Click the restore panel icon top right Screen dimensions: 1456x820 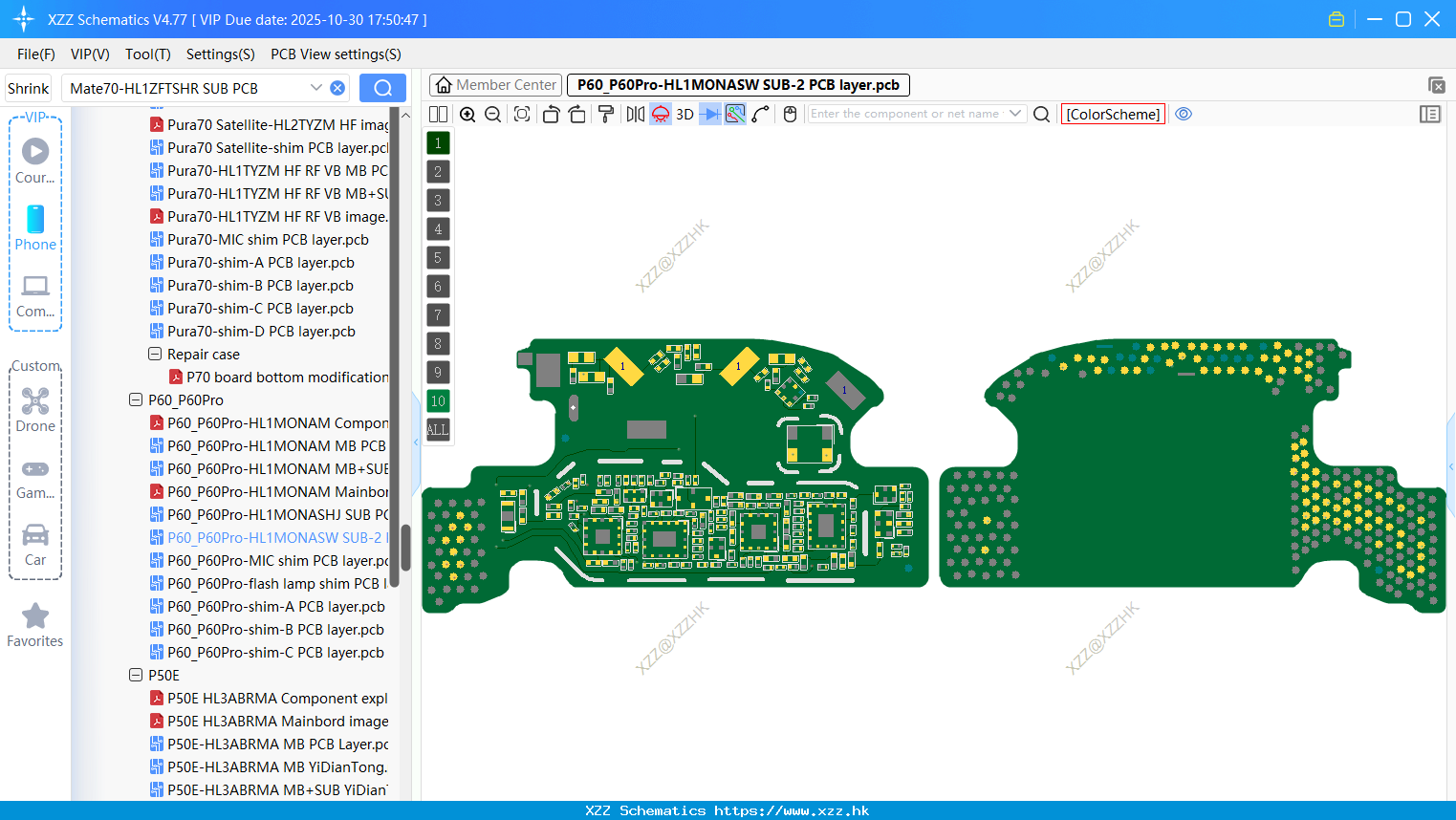coord(1436,85)
